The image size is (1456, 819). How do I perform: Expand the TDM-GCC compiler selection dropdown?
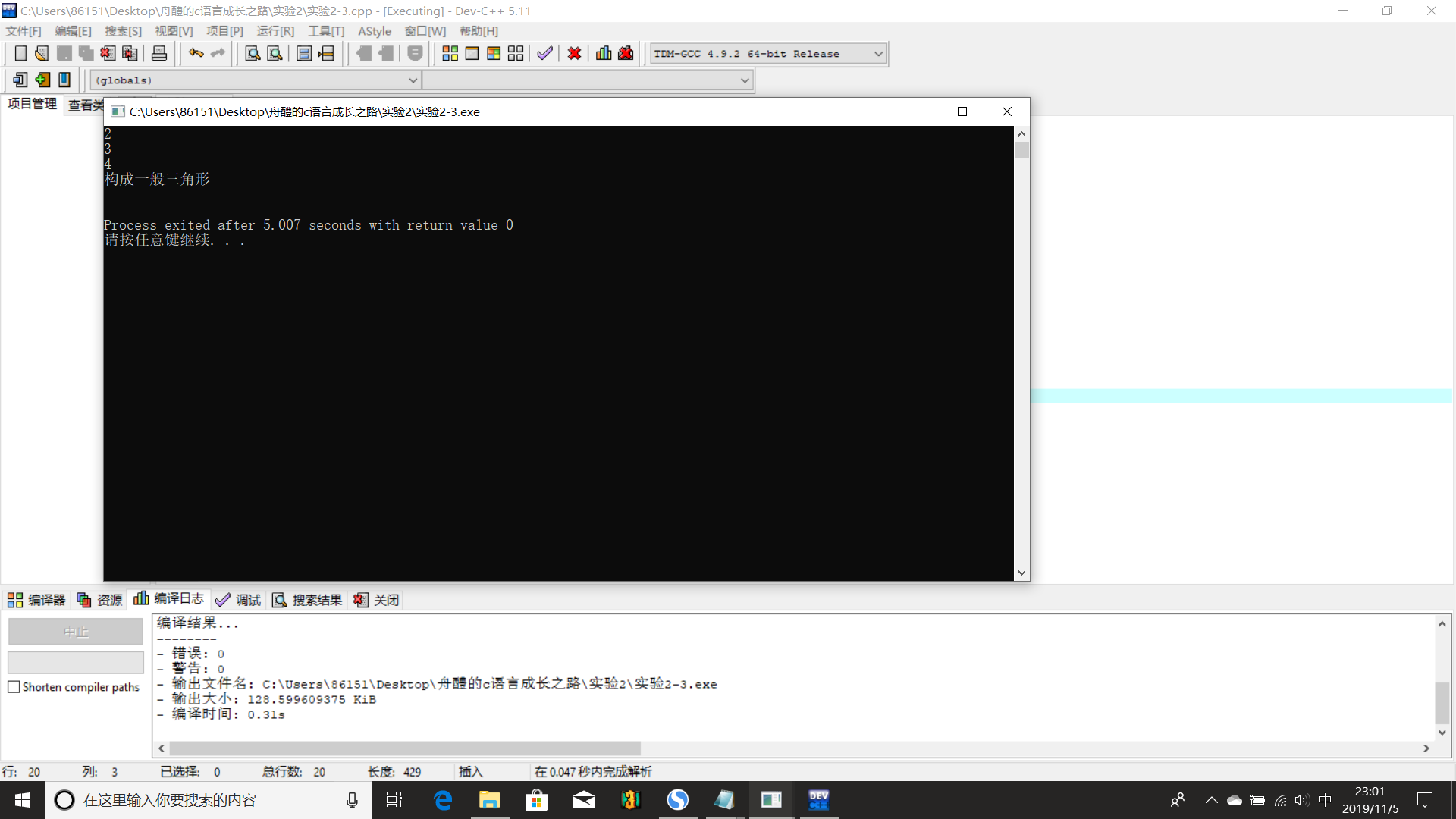point(878,54)
